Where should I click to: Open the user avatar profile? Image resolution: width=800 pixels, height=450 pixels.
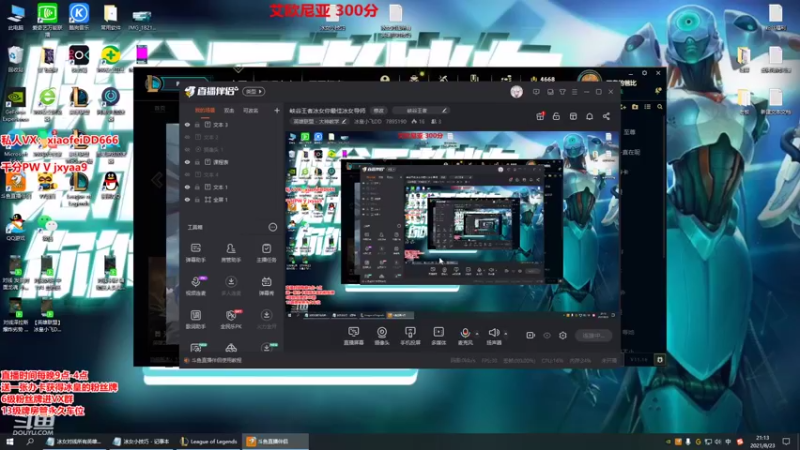[516, 92]
